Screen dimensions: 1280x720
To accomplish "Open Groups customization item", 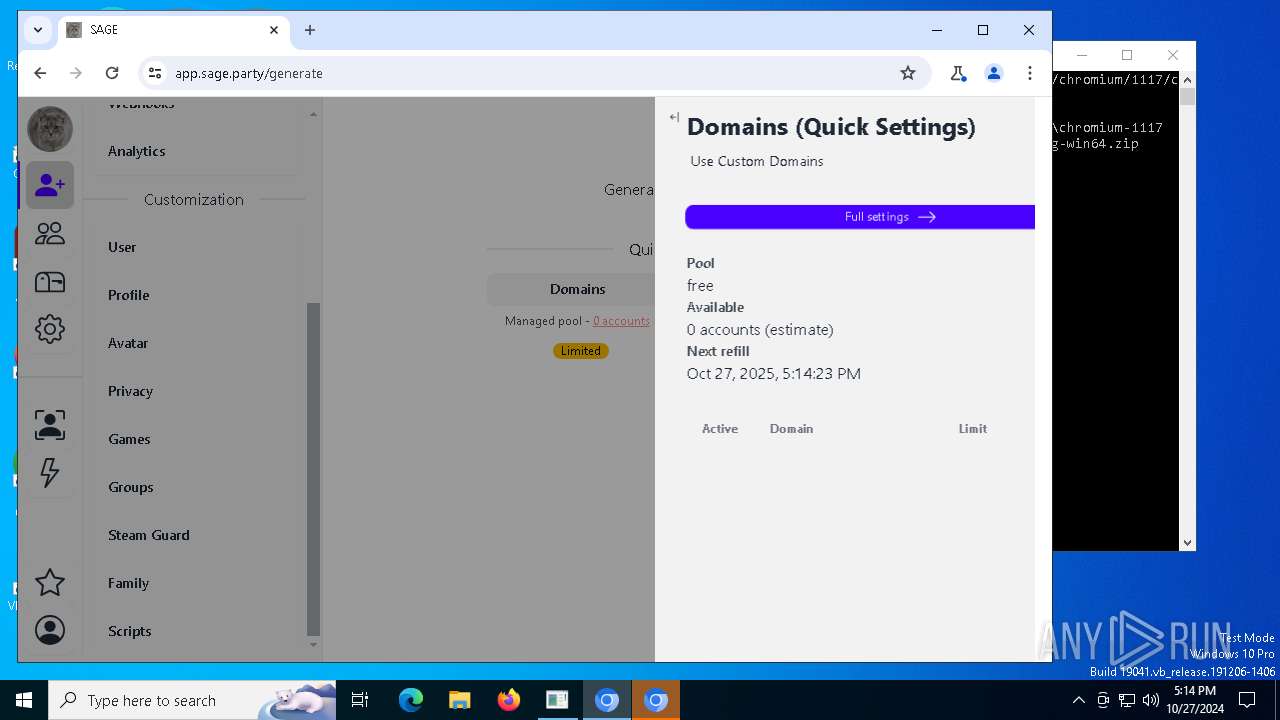I will pyautogui.click(x=131, y=487).
